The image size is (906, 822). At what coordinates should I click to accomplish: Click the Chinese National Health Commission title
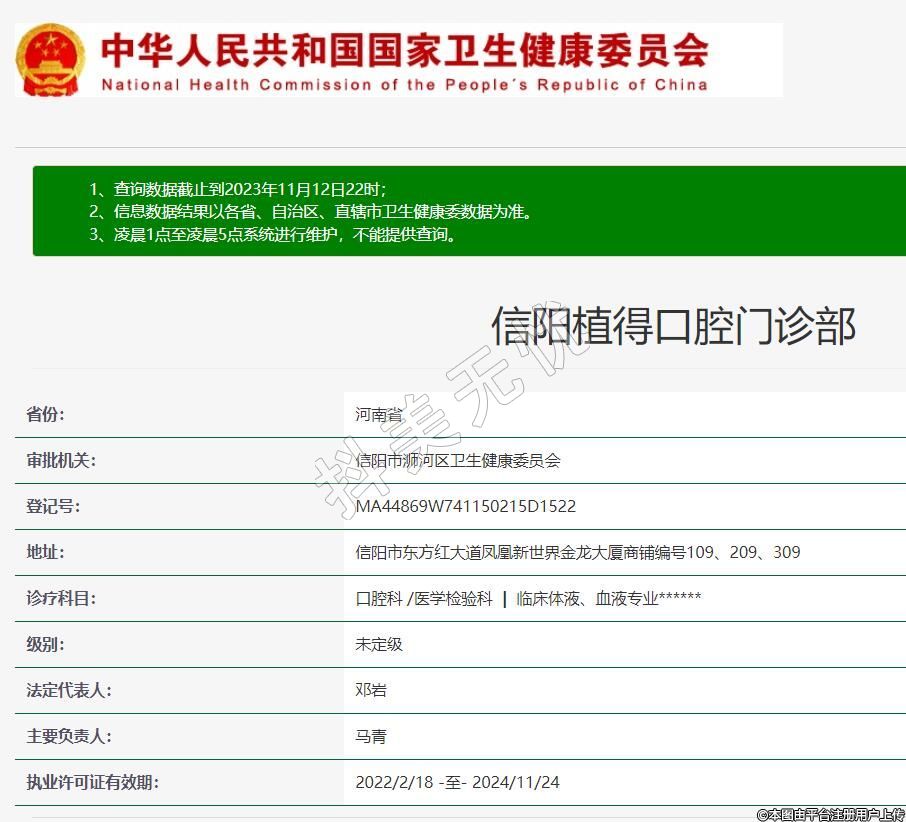coord(404,49)
